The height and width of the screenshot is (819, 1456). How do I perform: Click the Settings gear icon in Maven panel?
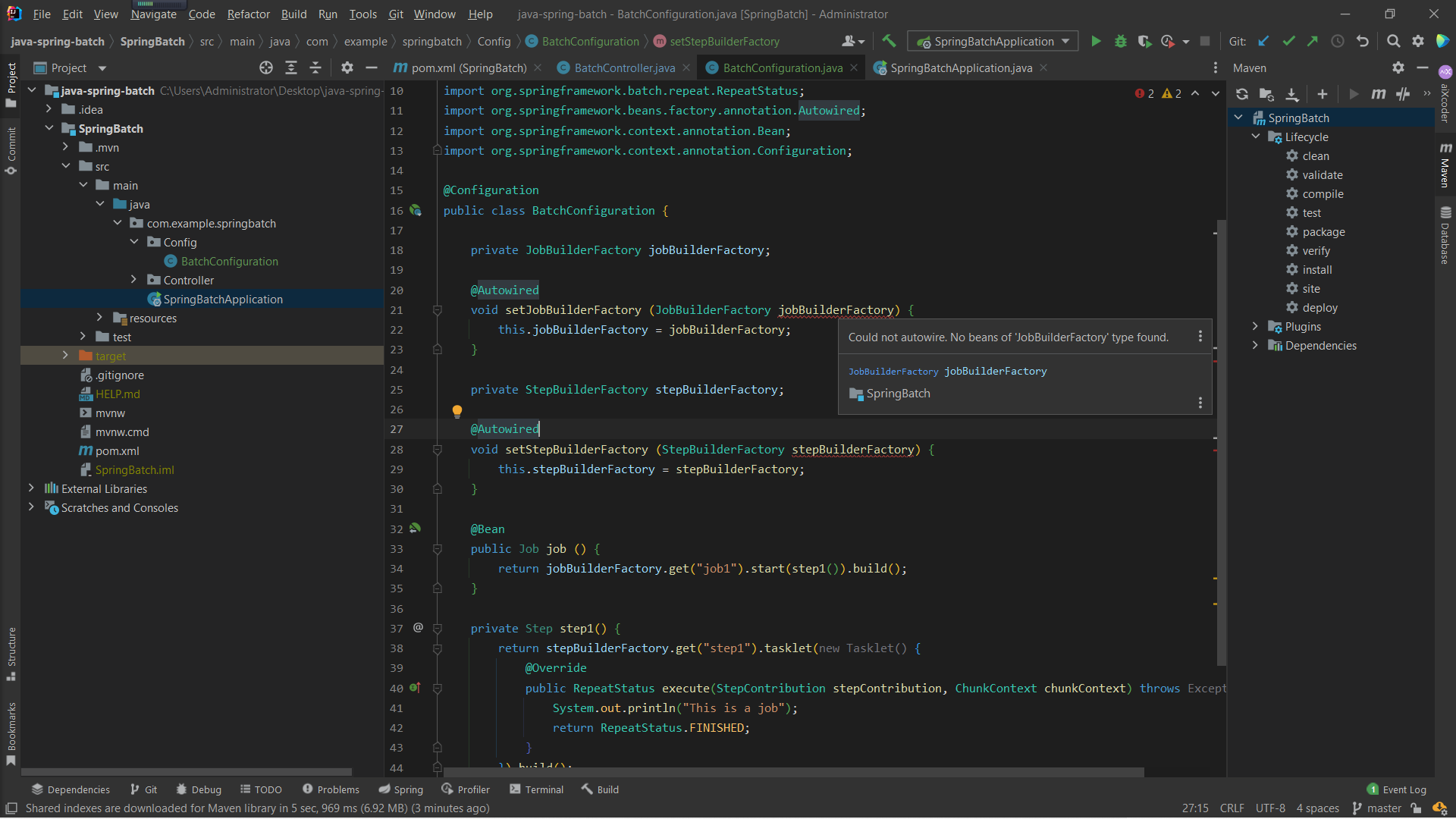pyautogui.click(x=1398, y=67)
